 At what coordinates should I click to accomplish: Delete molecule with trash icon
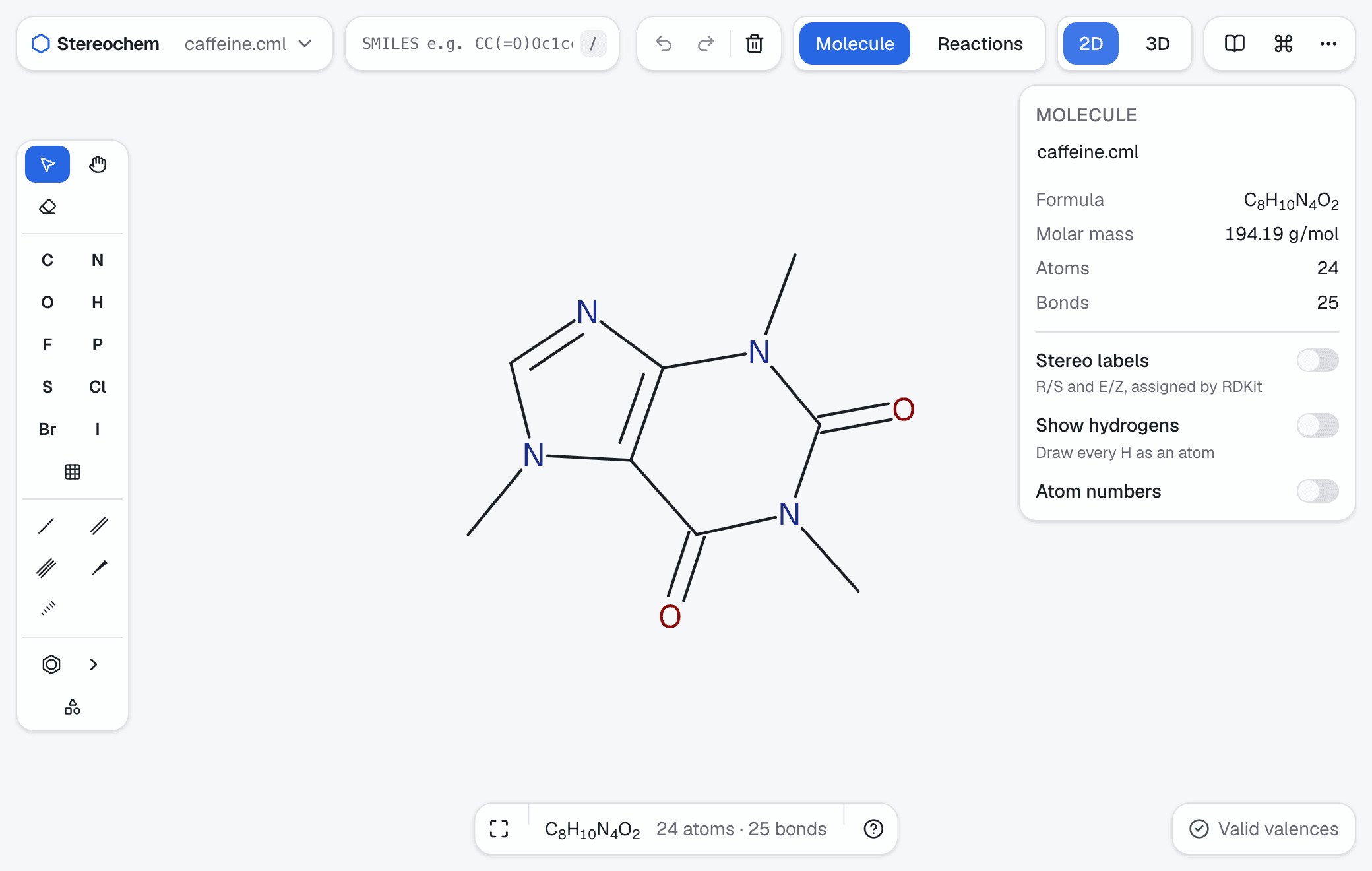pyautogui.click(x=755, y=44)
